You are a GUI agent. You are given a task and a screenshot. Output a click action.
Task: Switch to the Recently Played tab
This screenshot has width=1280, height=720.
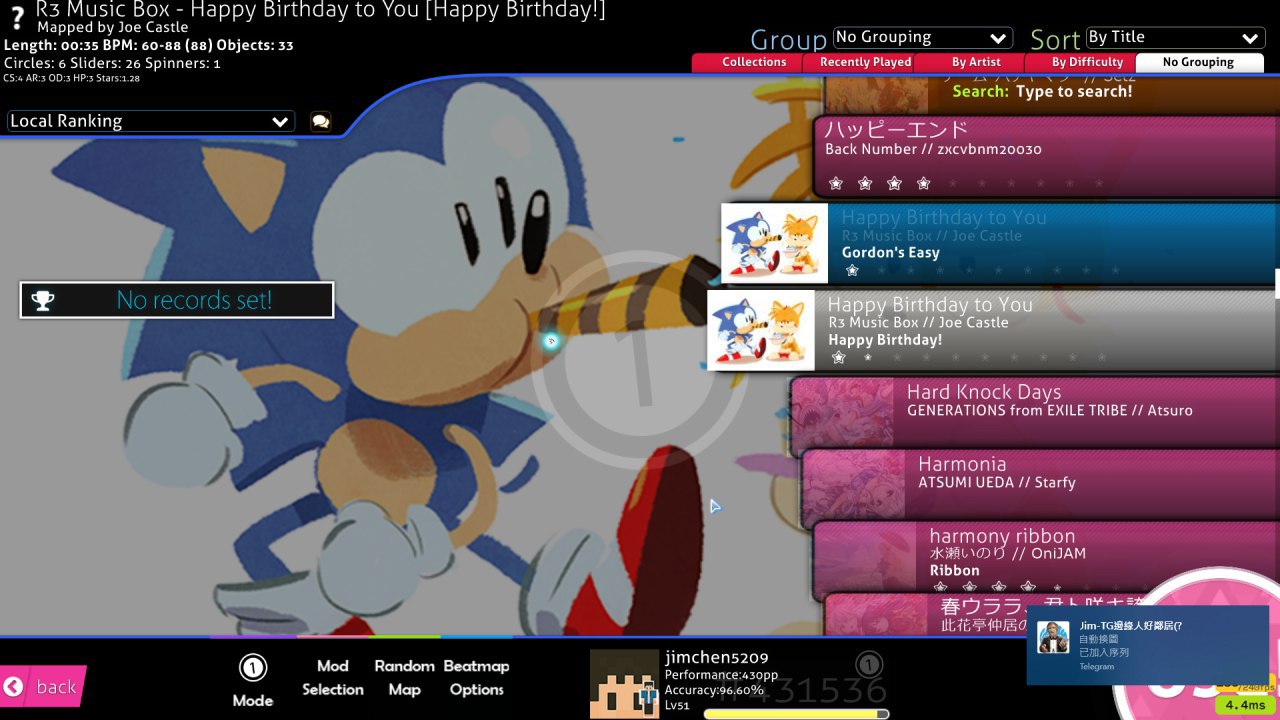click(865, 62)
